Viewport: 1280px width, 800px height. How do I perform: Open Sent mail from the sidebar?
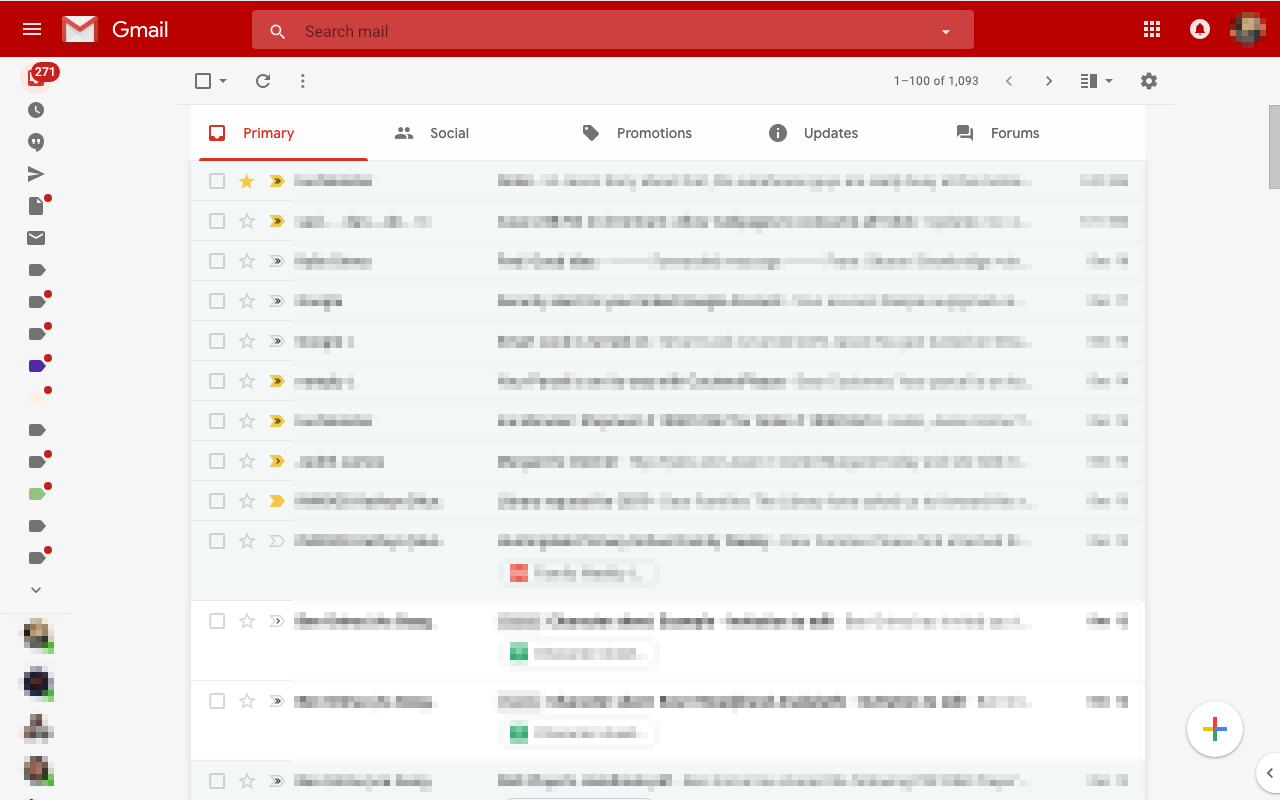[36, 174]
